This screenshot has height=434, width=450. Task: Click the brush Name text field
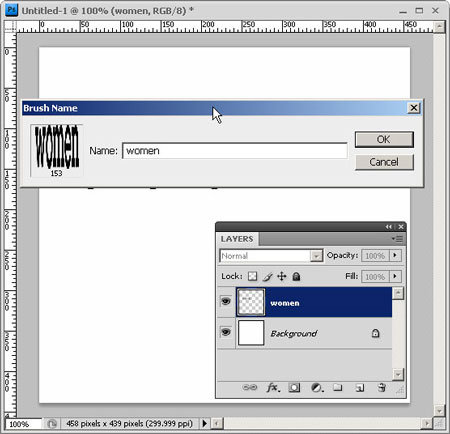click(235, 151)
